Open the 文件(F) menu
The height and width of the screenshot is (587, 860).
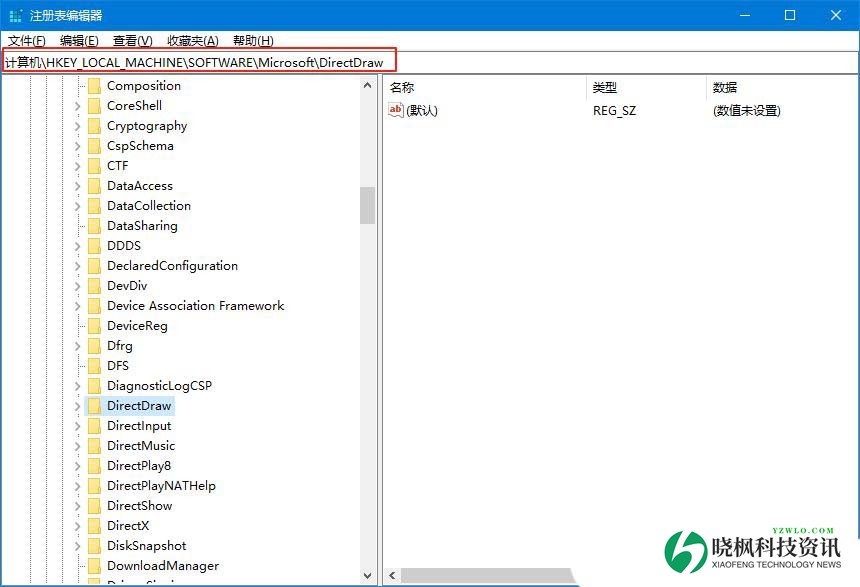[27, 40]
